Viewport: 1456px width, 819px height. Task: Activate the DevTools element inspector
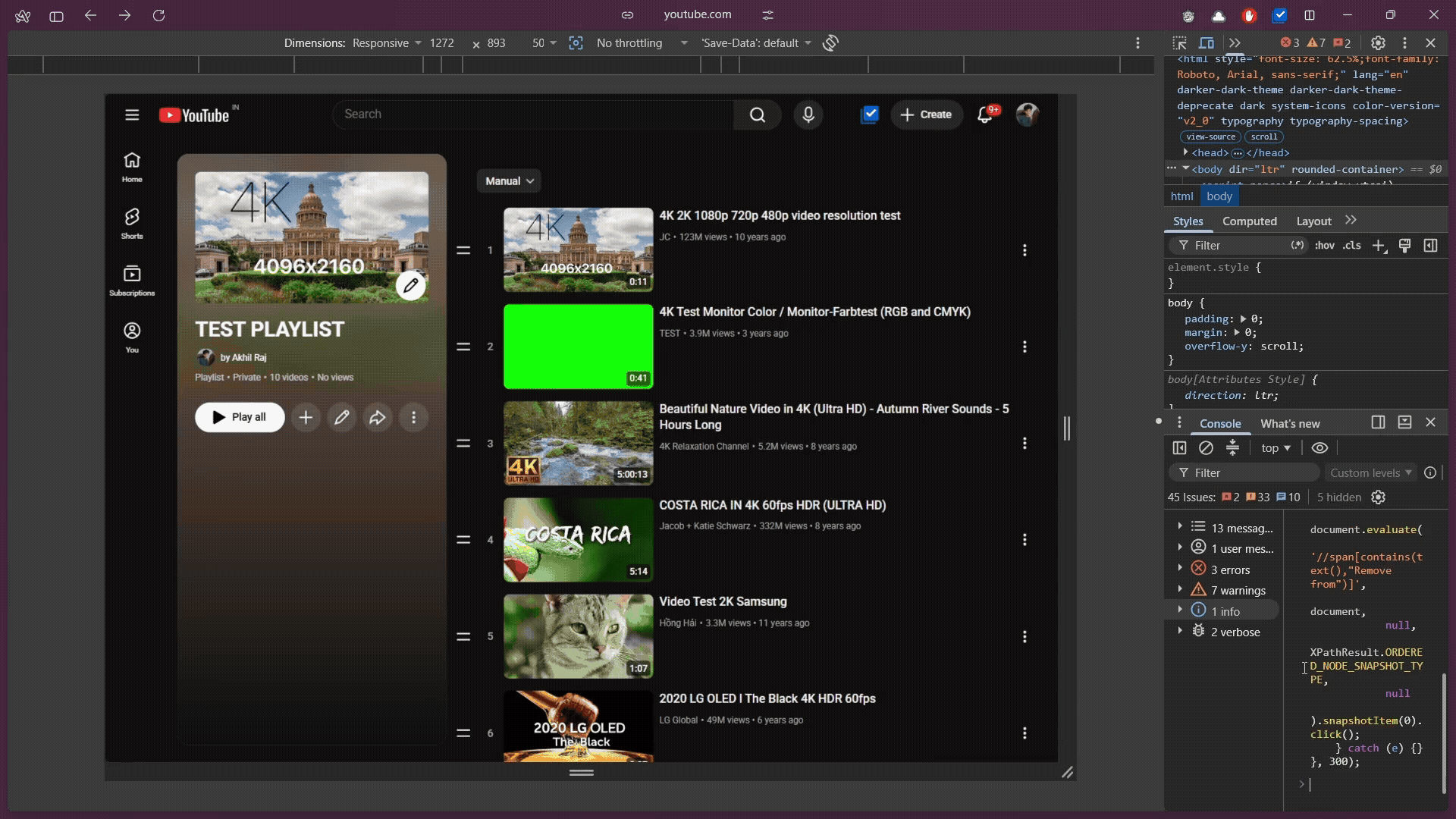(x=1179, y=43)
